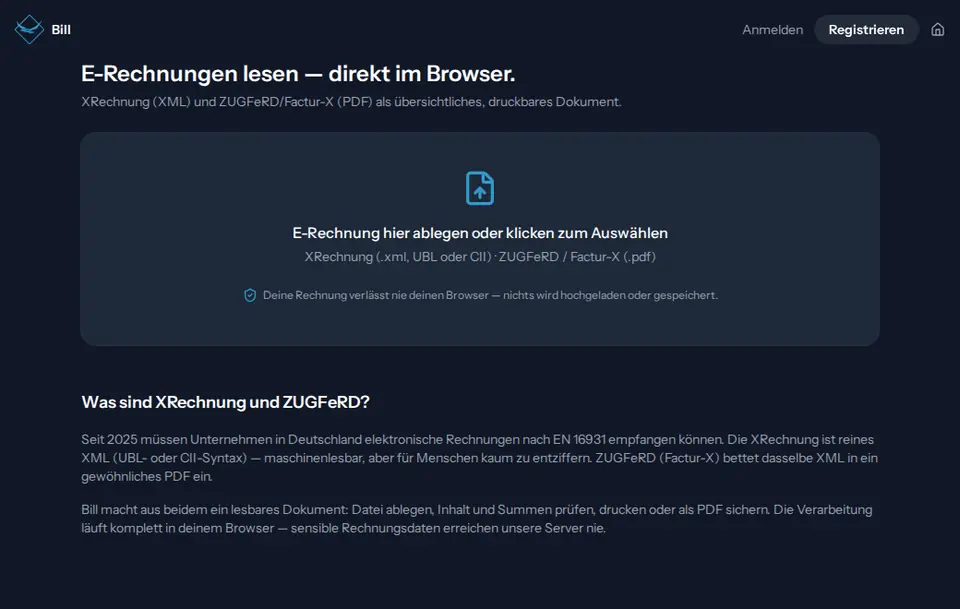Click the Registrieren button
The image size is (960, 609).
coord(866,29)
